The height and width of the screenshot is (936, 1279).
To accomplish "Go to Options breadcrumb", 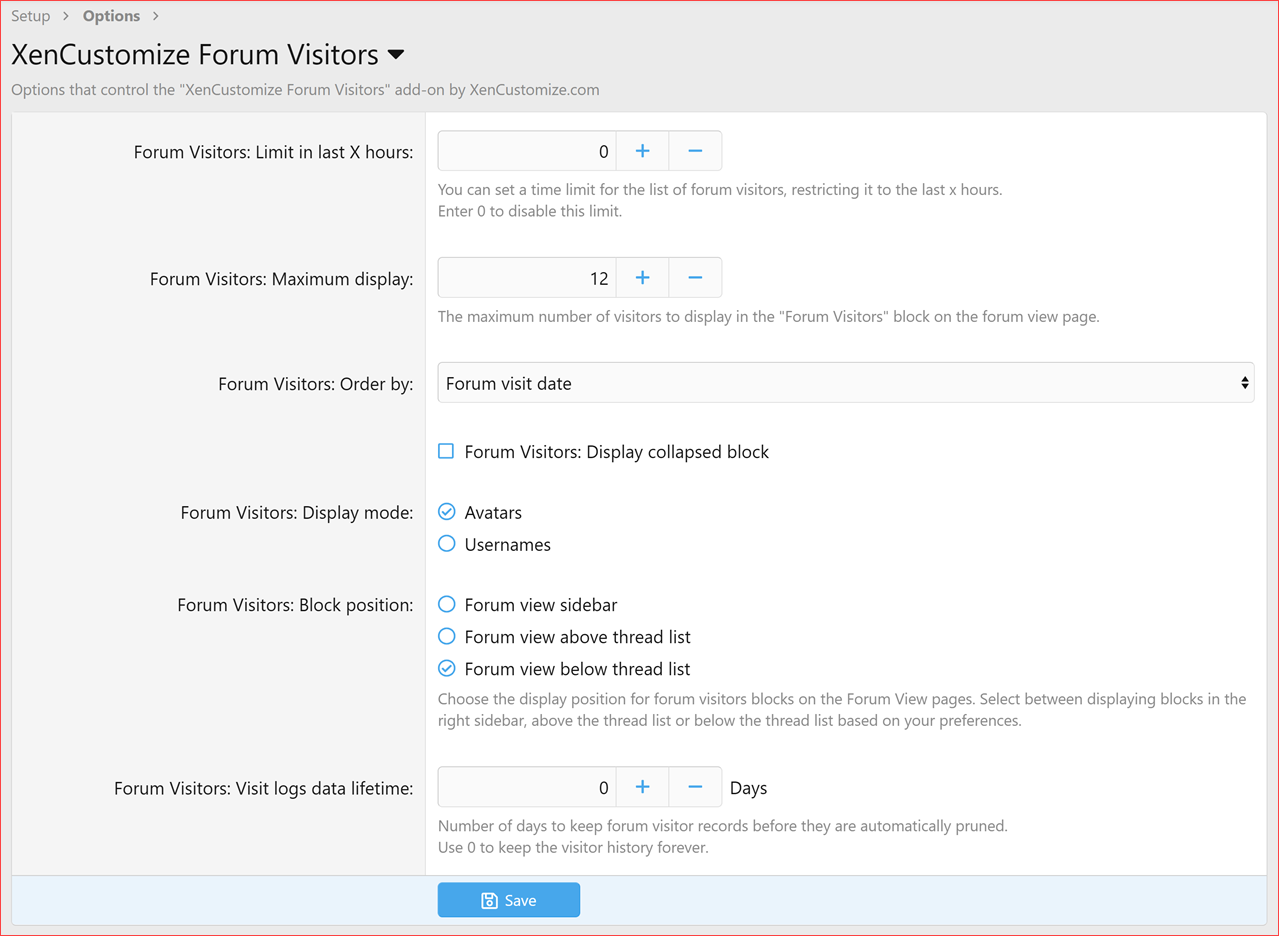I will tap(111, 16).
